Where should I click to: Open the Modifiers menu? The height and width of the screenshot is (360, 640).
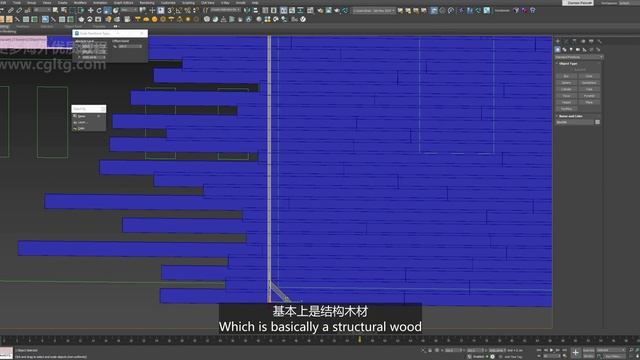(80, 3)
